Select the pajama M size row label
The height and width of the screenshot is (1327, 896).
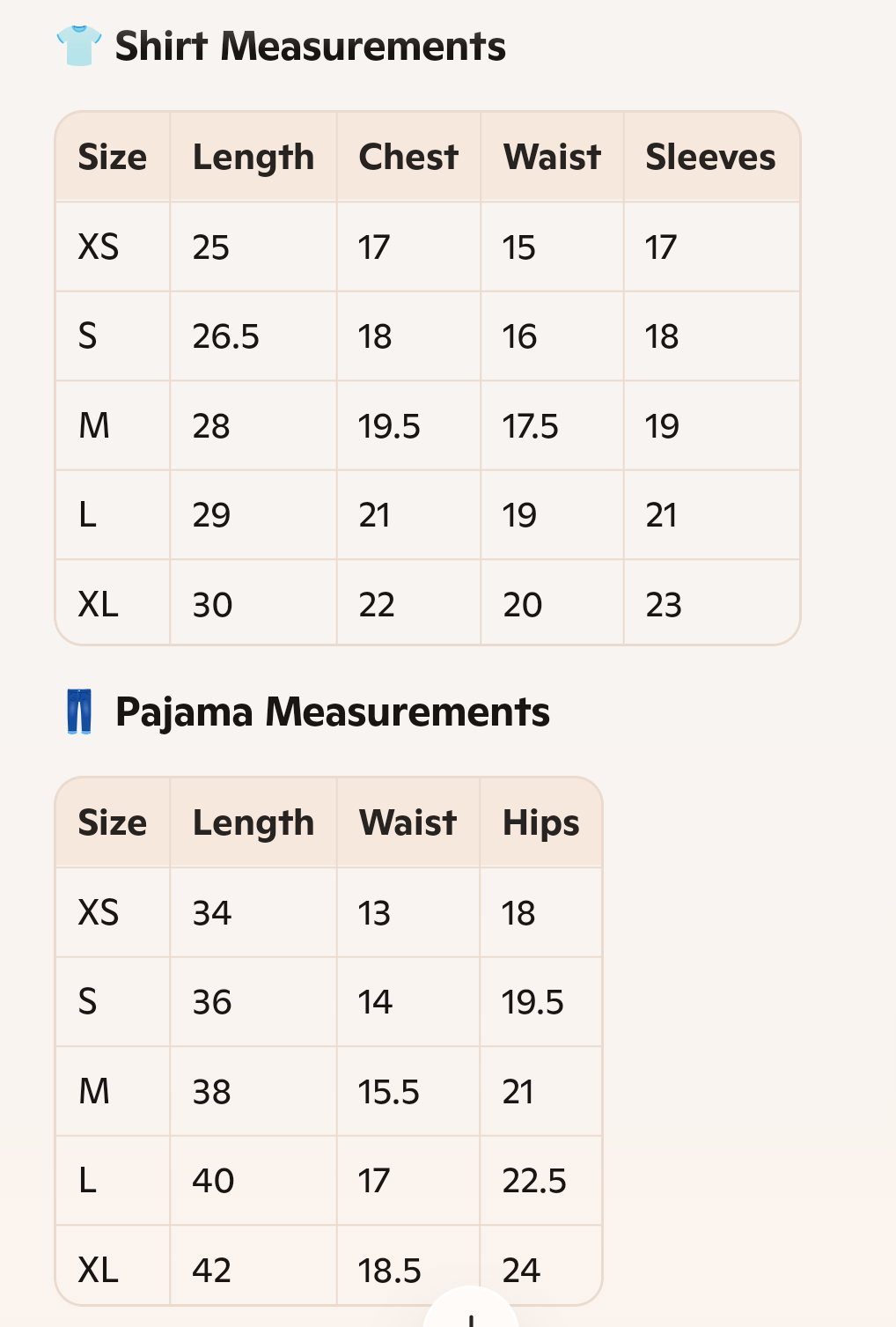[94, 1091]
